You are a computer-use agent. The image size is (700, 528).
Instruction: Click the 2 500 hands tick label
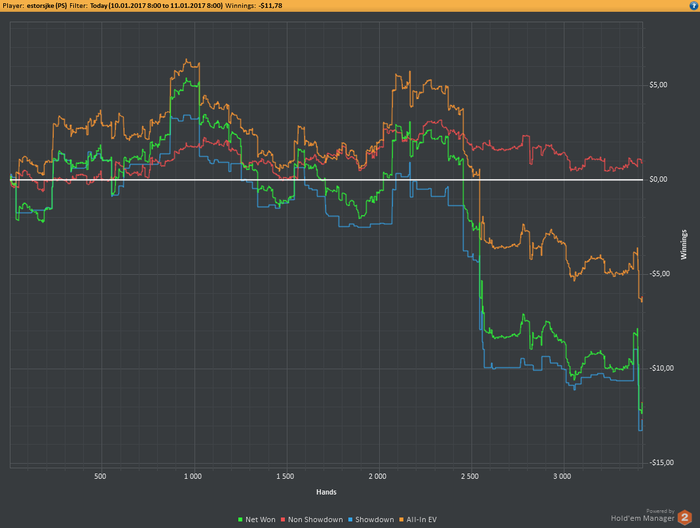(x=470, y=476)
